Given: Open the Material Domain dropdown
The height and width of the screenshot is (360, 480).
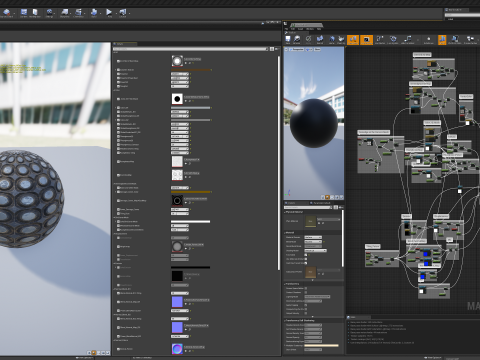Looking at the screenshot, I should [313, 237].
